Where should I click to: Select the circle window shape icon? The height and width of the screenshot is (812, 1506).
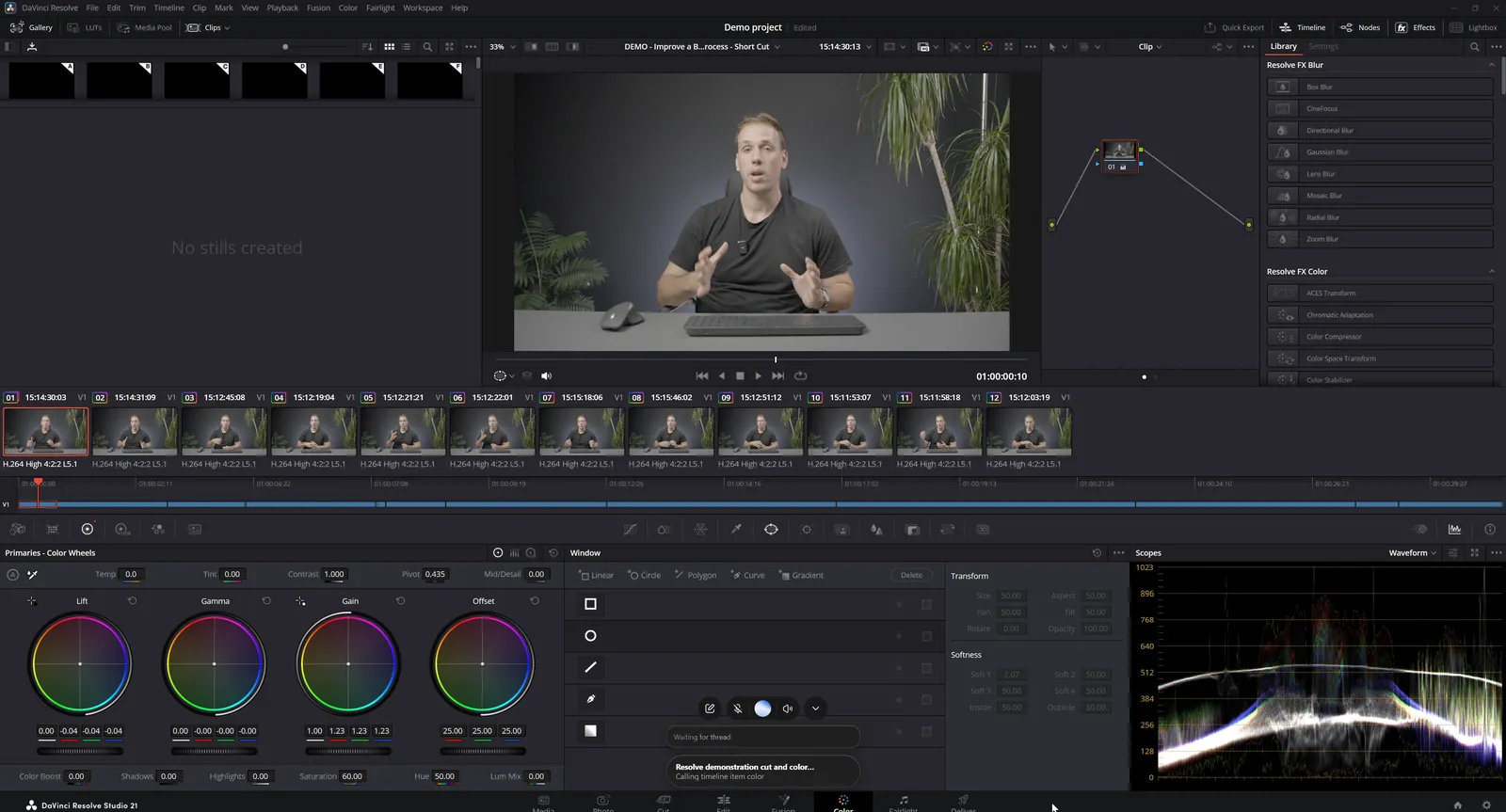590,636
